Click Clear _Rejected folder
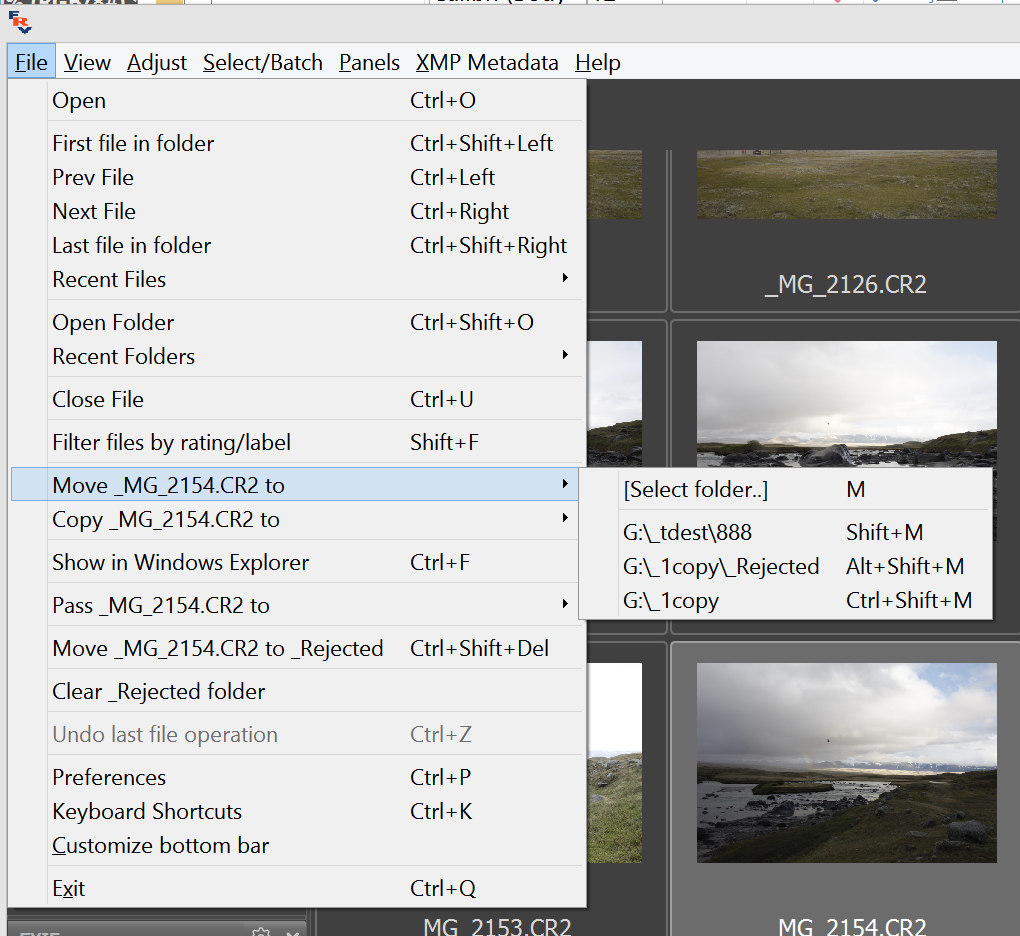Screen dimensions: 1020x936 158,692
